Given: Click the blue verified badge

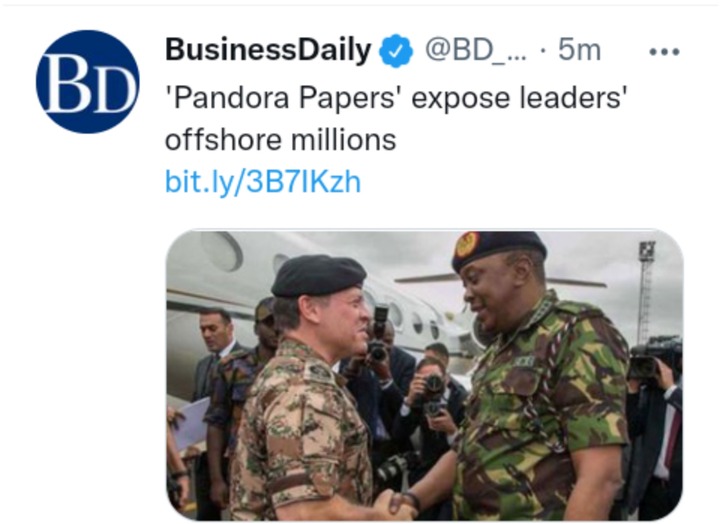Looking at the screenshot, I should click(395, 51).
